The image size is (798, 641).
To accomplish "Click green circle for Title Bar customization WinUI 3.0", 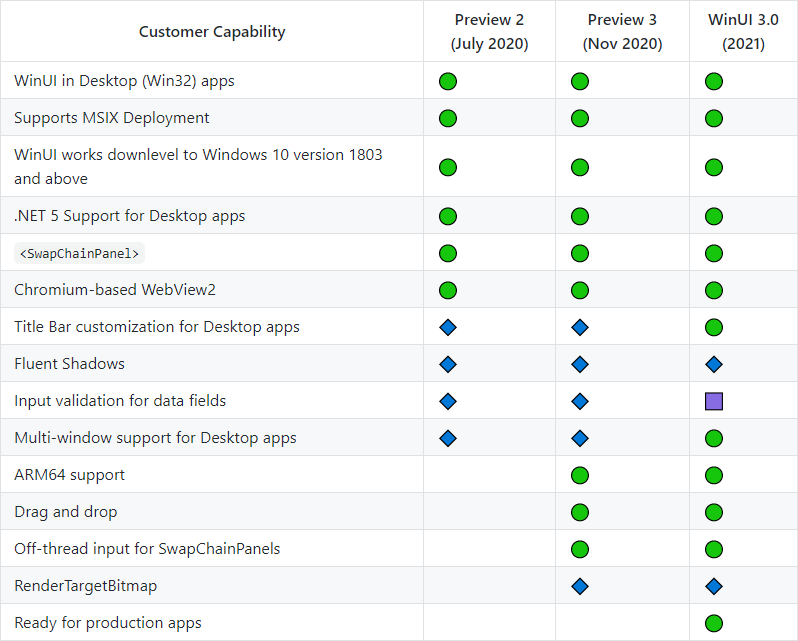I will 714,327.
